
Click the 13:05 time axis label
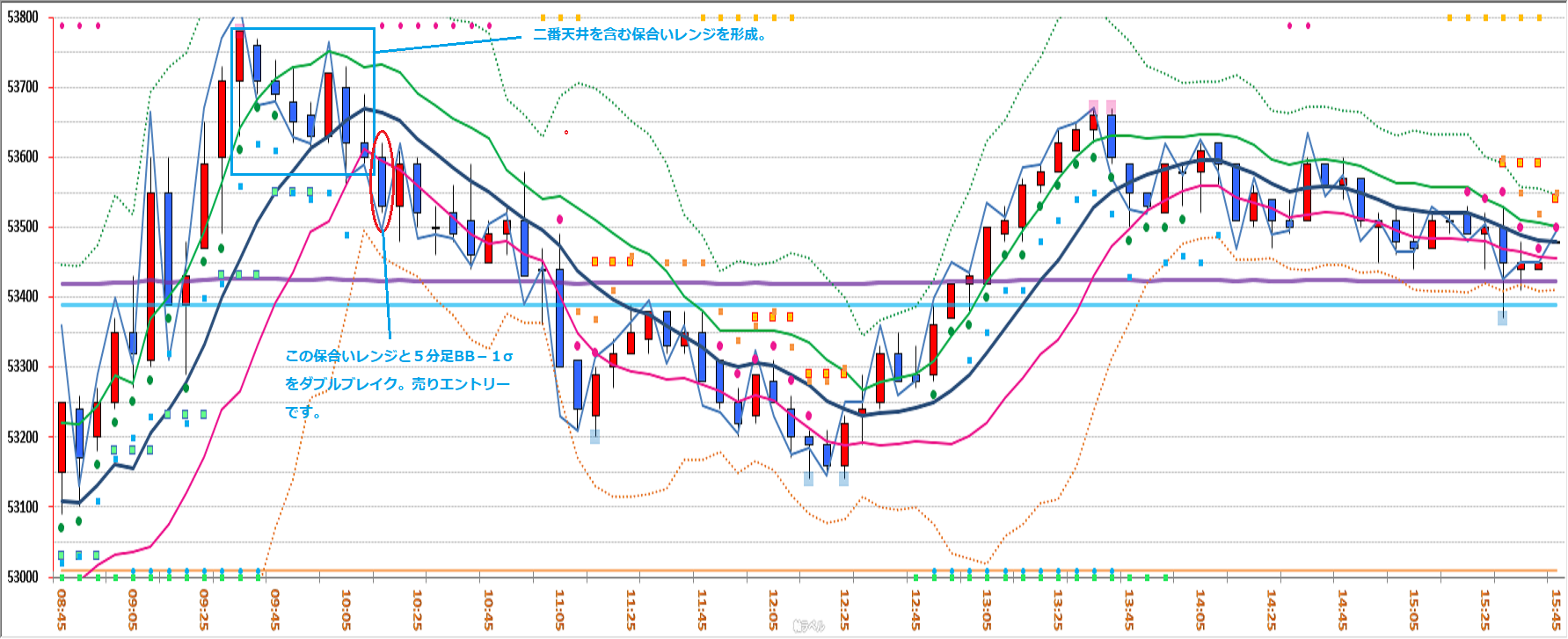pos(987,609)
